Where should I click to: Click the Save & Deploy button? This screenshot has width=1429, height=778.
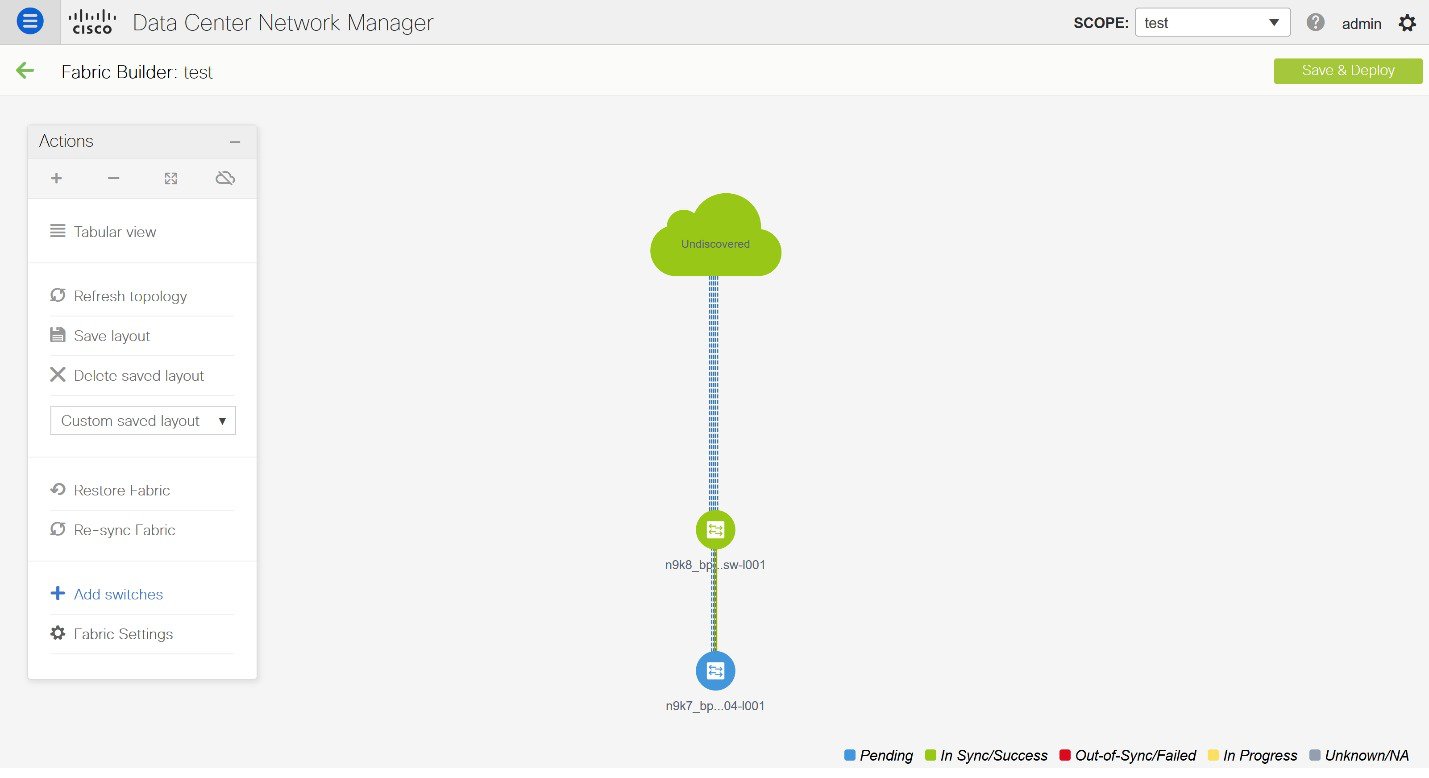point(1348,71)
